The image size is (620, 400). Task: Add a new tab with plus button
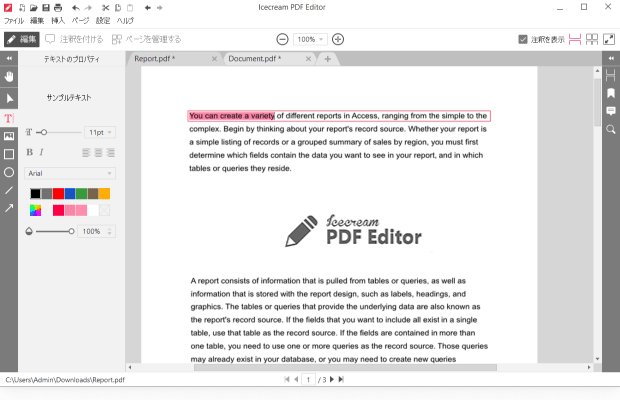coord(327,59)
